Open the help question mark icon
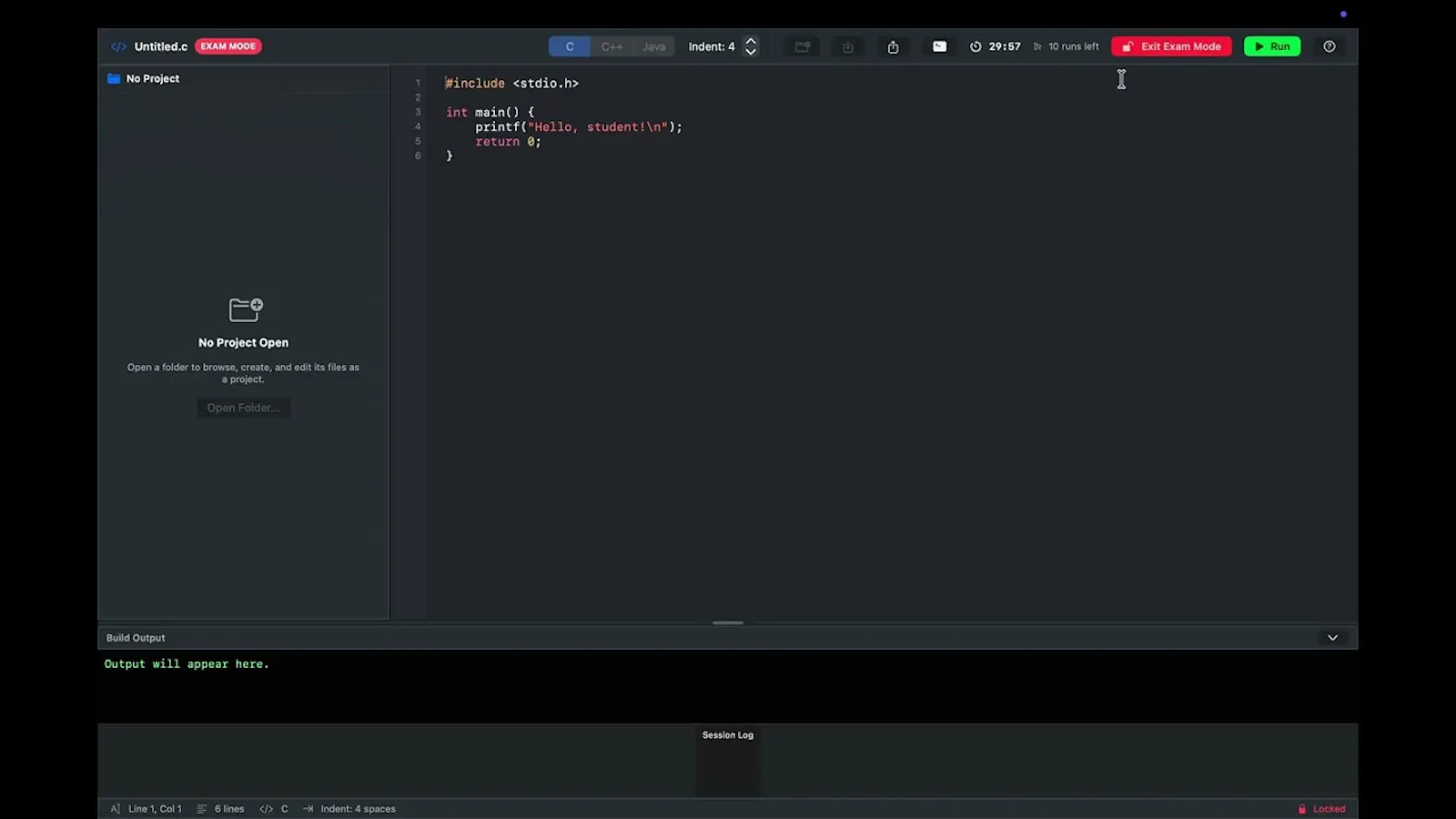This screenshot has width=1456, height=819. click(1330, 46)
